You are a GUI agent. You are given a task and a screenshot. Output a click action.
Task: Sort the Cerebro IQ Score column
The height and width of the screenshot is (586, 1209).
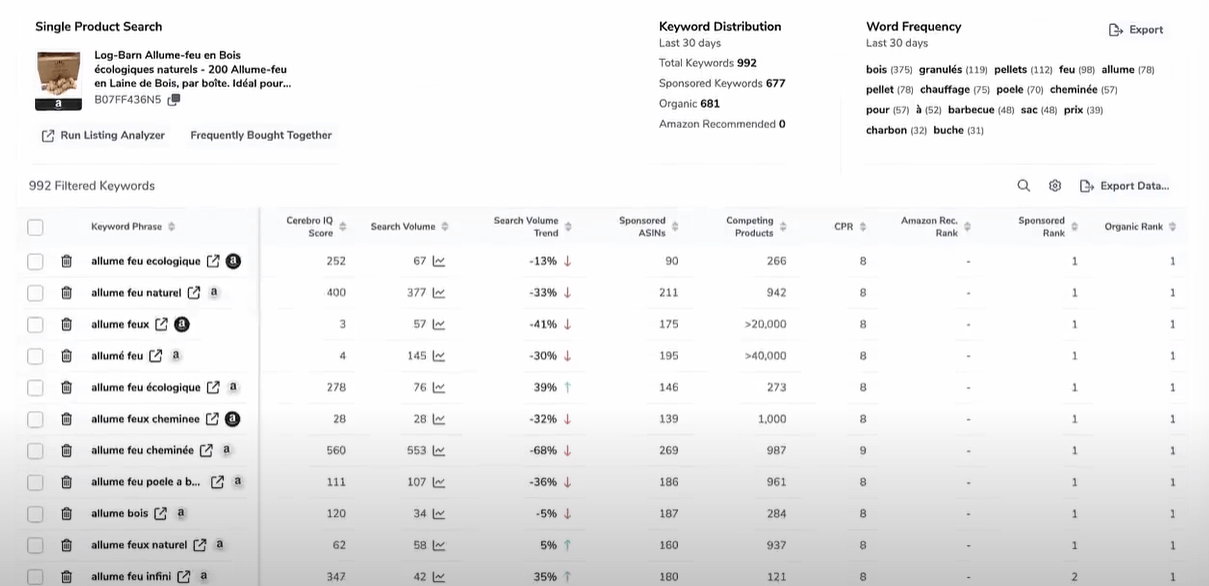[x=343, y=227]
